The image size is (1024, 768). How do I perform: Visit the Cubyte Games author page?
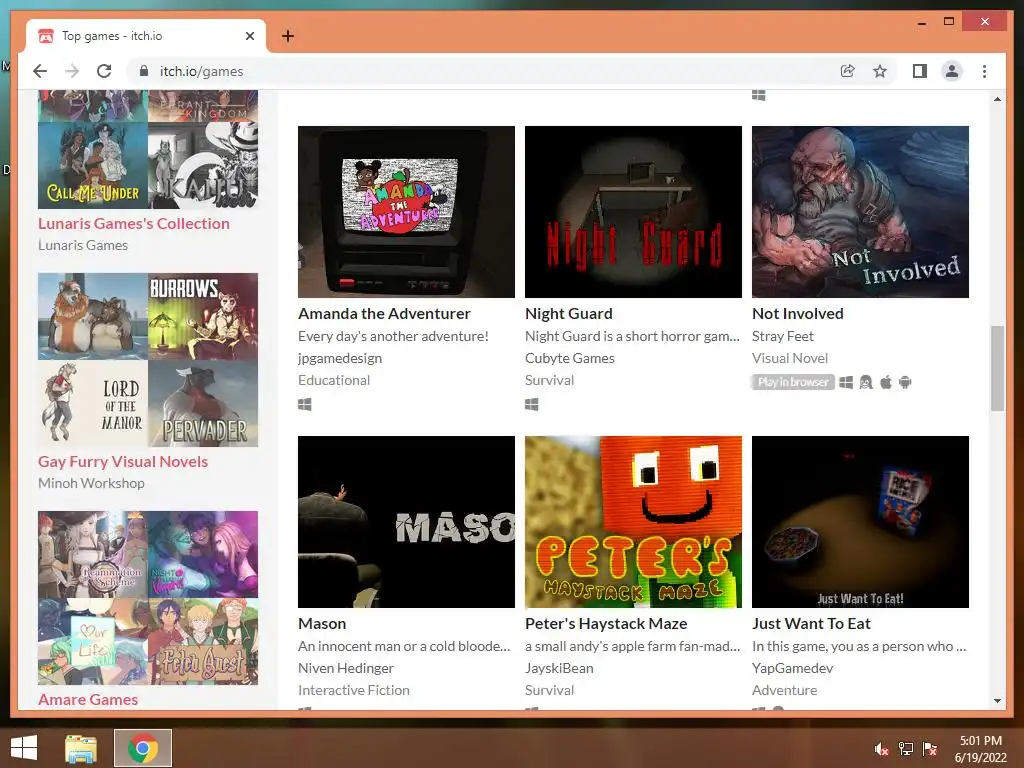pos(569,358)
